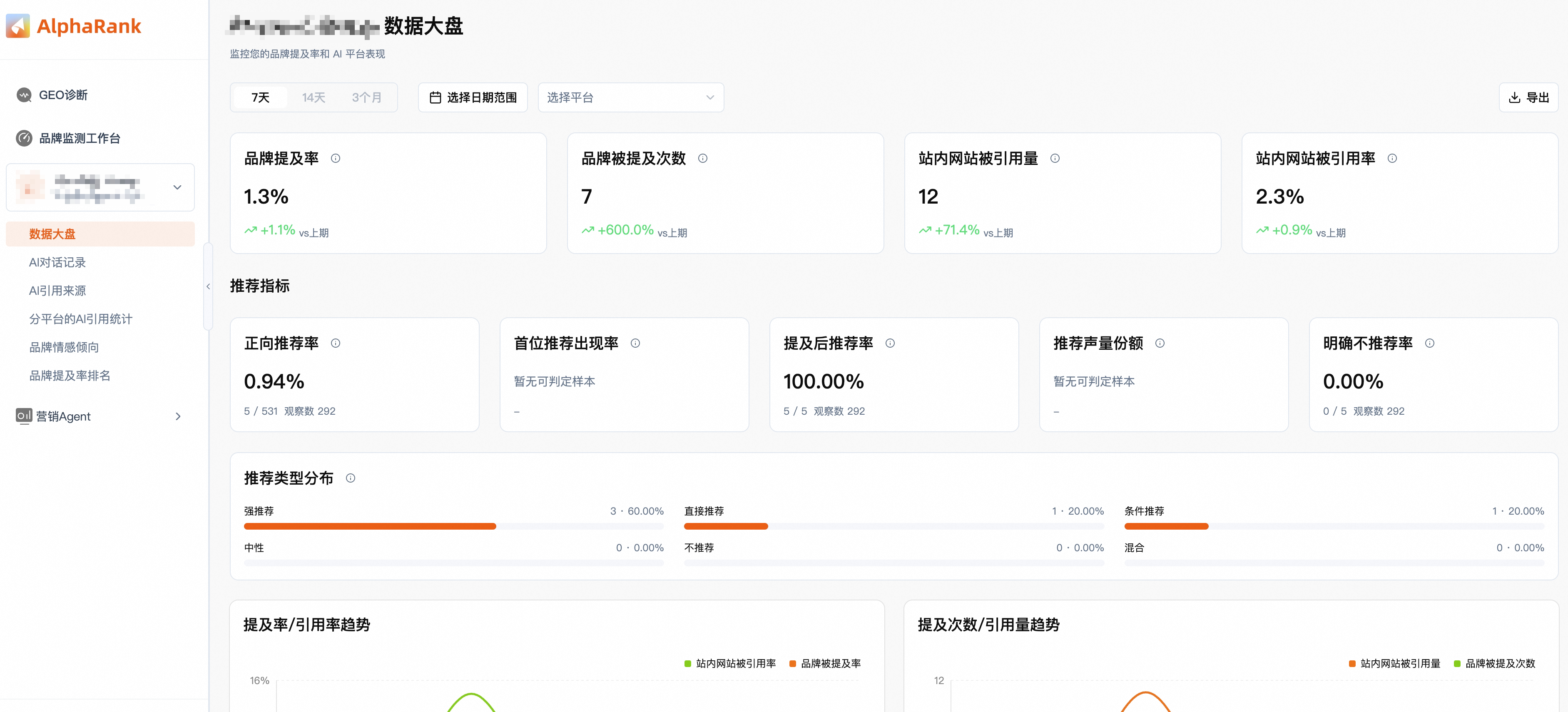Show info for 站内网站被引用量
The image size is (1568, 712).
[1055, 158]
